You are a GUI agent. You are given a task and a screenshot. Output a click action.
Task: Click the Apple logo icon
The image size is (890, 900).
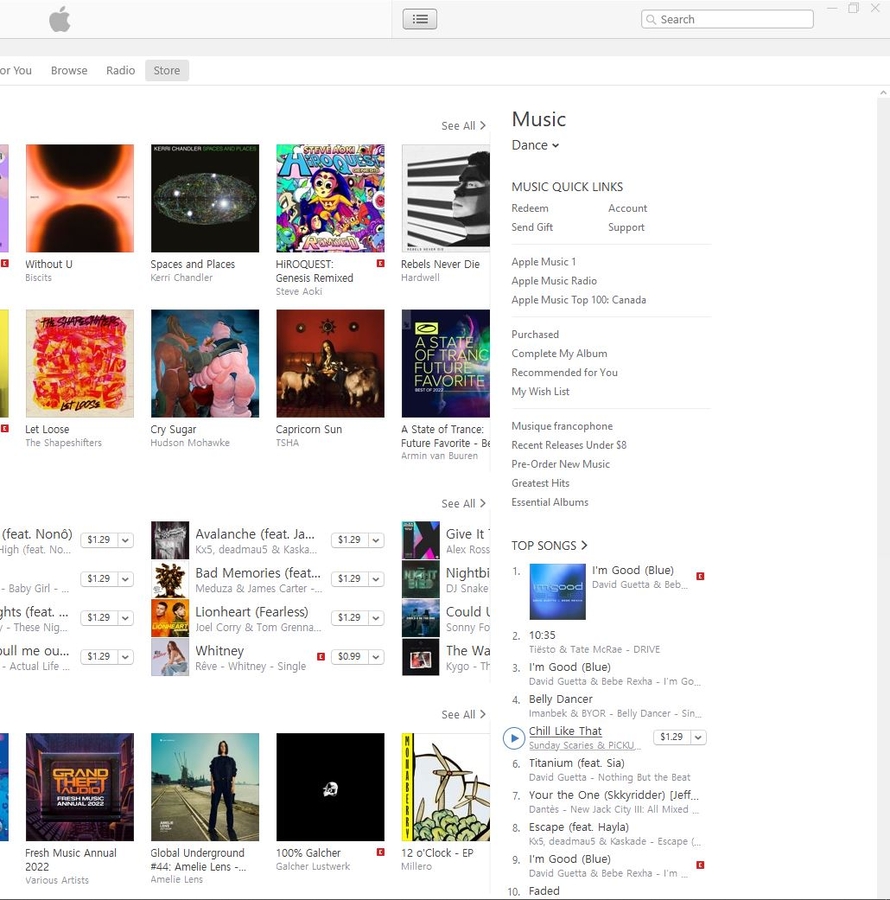click(x=60, y=20)
